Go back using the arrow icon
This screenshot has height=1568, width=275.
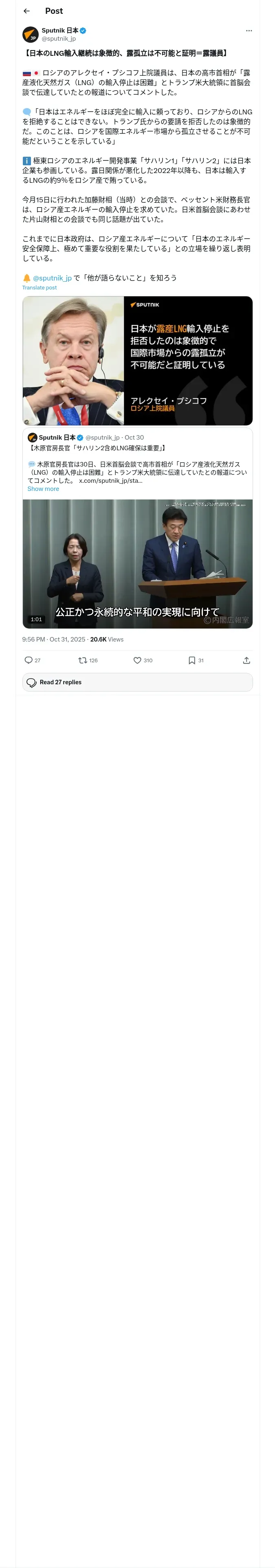(x=26, y=11)
